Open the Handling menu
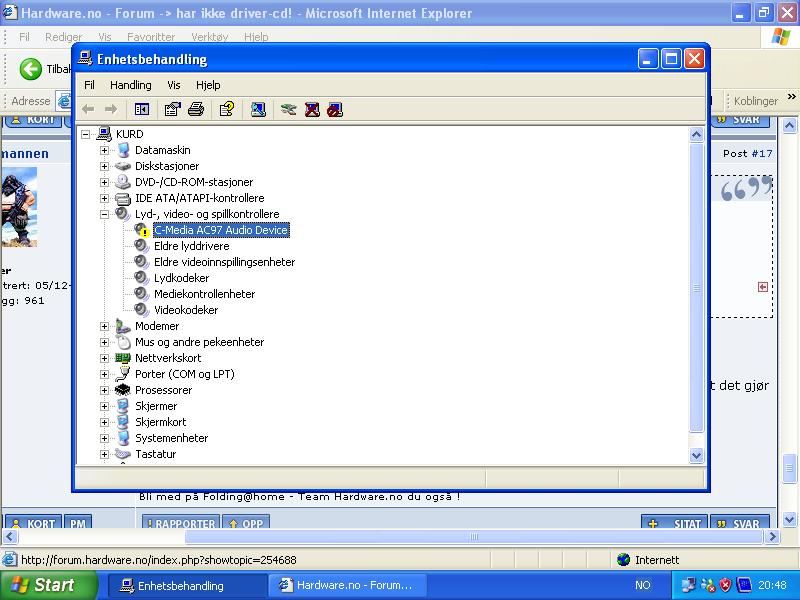This screenshot has width=800, height=600. point(131,85)
